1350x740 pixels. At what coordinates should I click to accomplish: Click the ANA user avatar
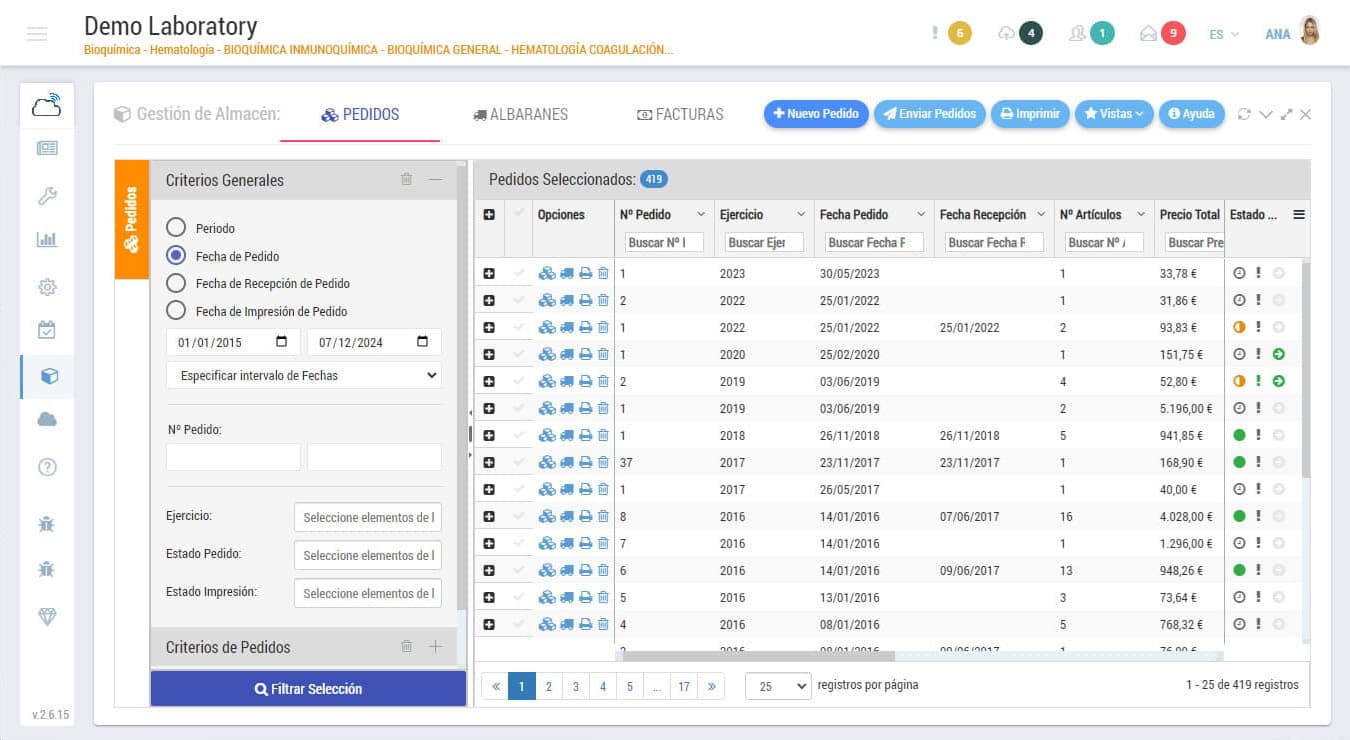(1309, 31)
